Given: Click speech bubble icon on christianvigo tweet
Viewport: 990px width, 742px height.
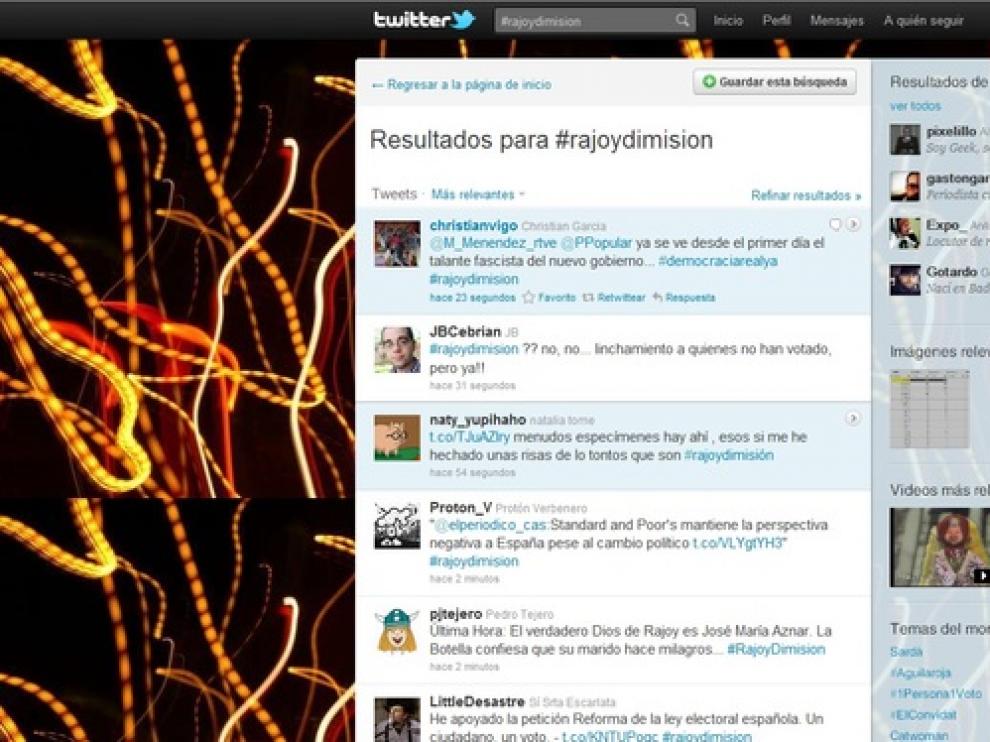Looking at the screenshot, I should click(x=835, y=224).
